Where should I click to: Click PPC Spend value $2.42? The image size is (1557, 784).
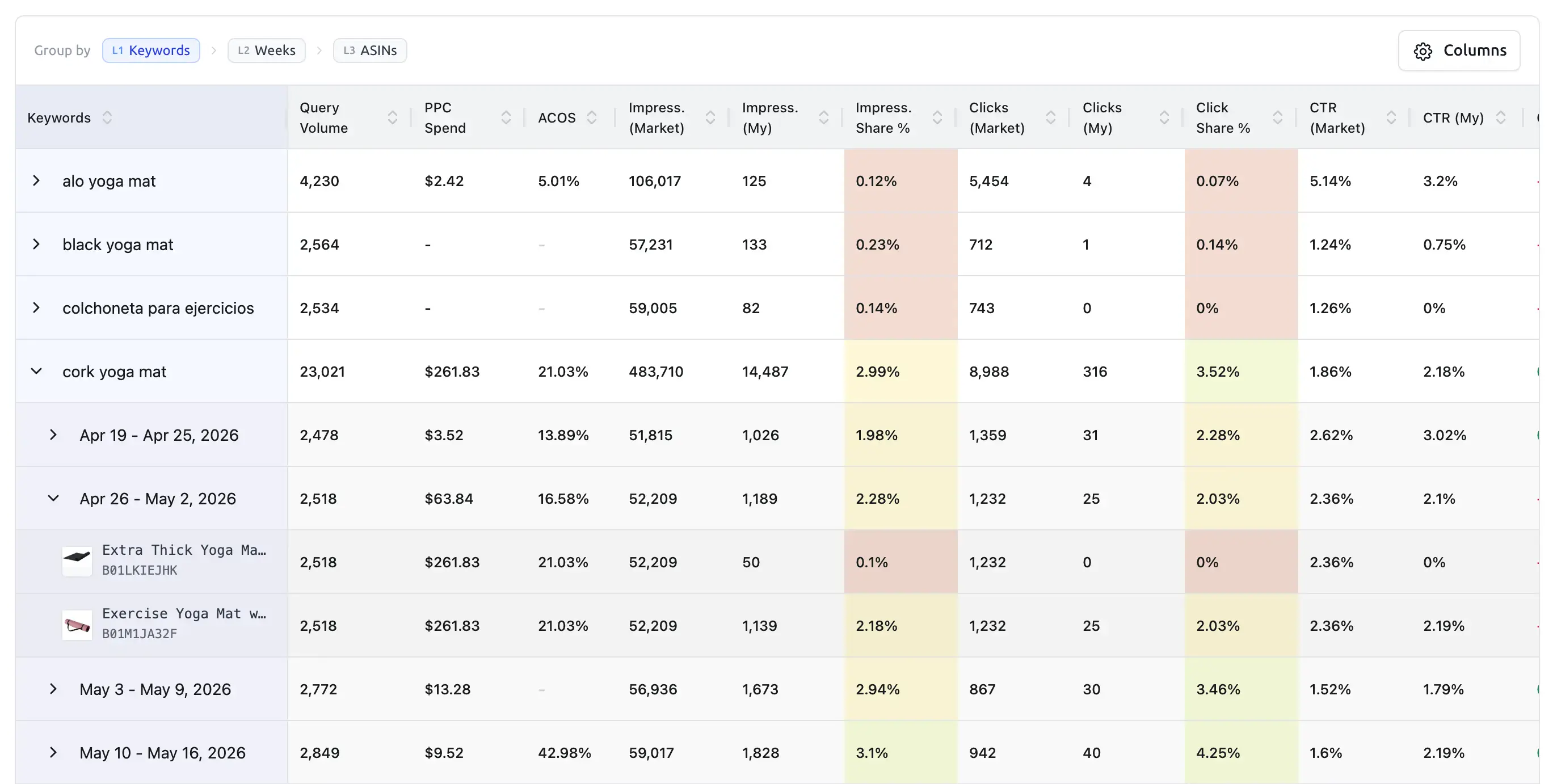click(444, 181)
